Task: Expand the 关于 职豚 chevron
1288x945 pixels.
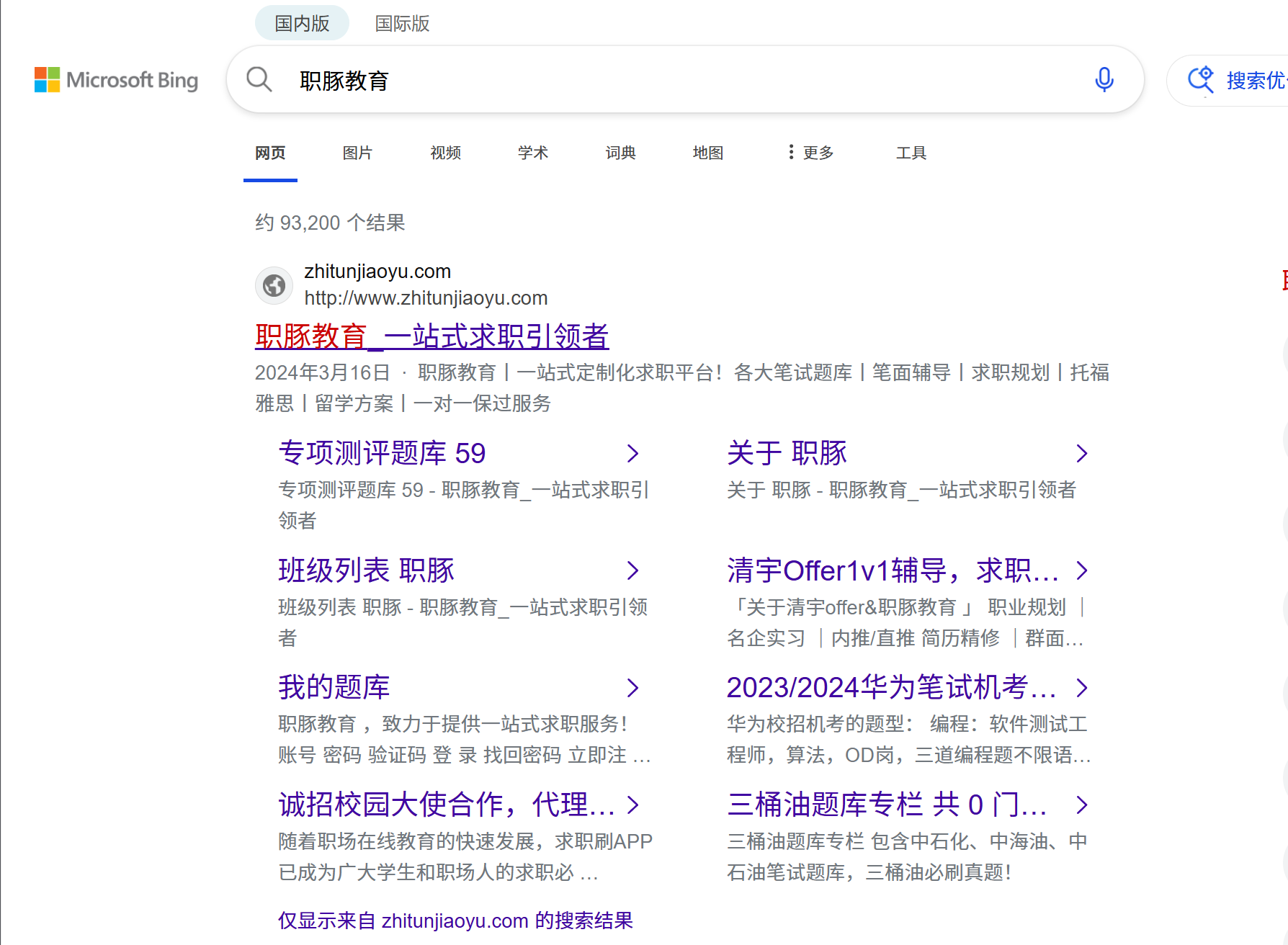Action: point(1081,453)
